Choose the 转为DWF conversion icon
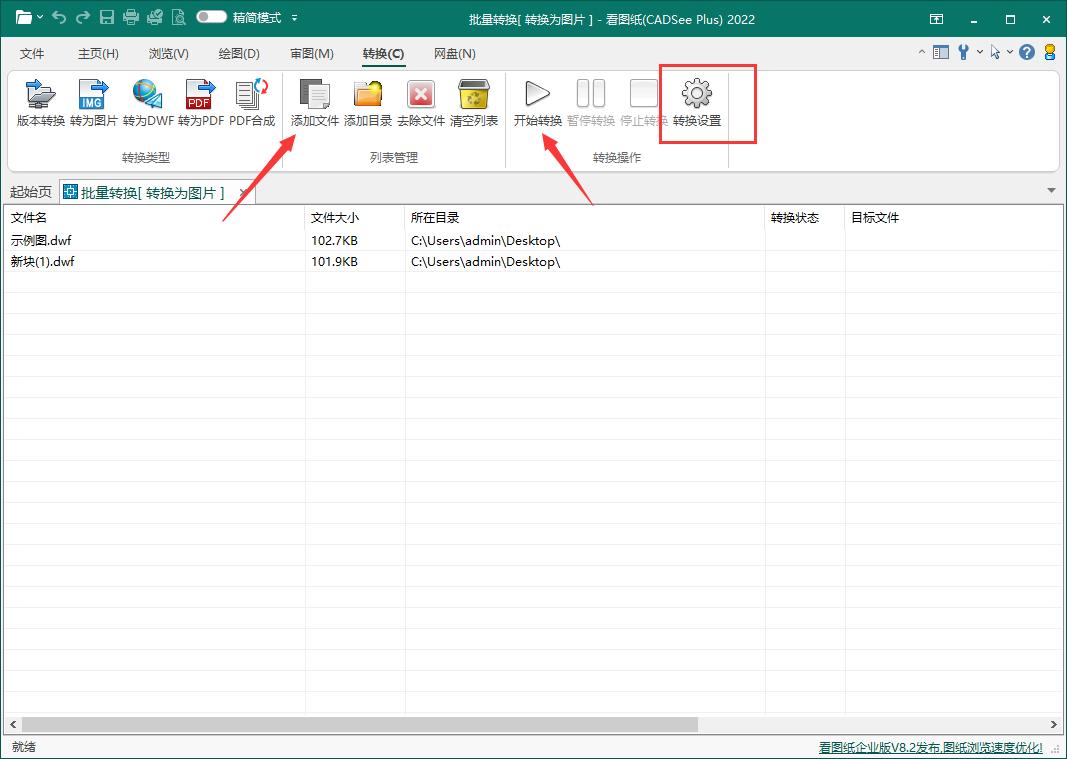 coord(148,103)
